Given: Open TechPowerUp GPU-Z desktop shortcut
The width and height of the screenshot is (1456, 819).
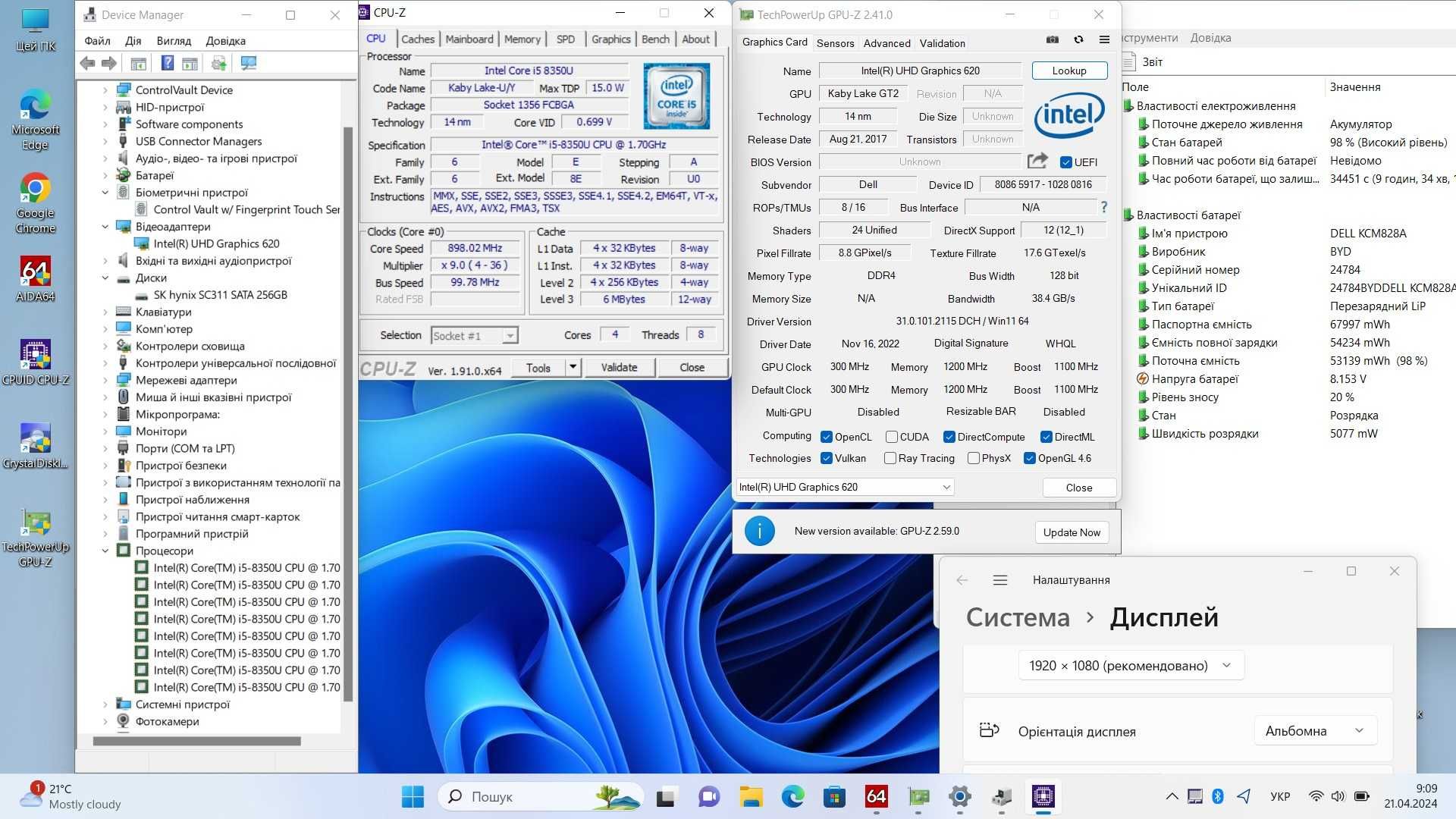Looking at the screenshot, I should 35,538.
